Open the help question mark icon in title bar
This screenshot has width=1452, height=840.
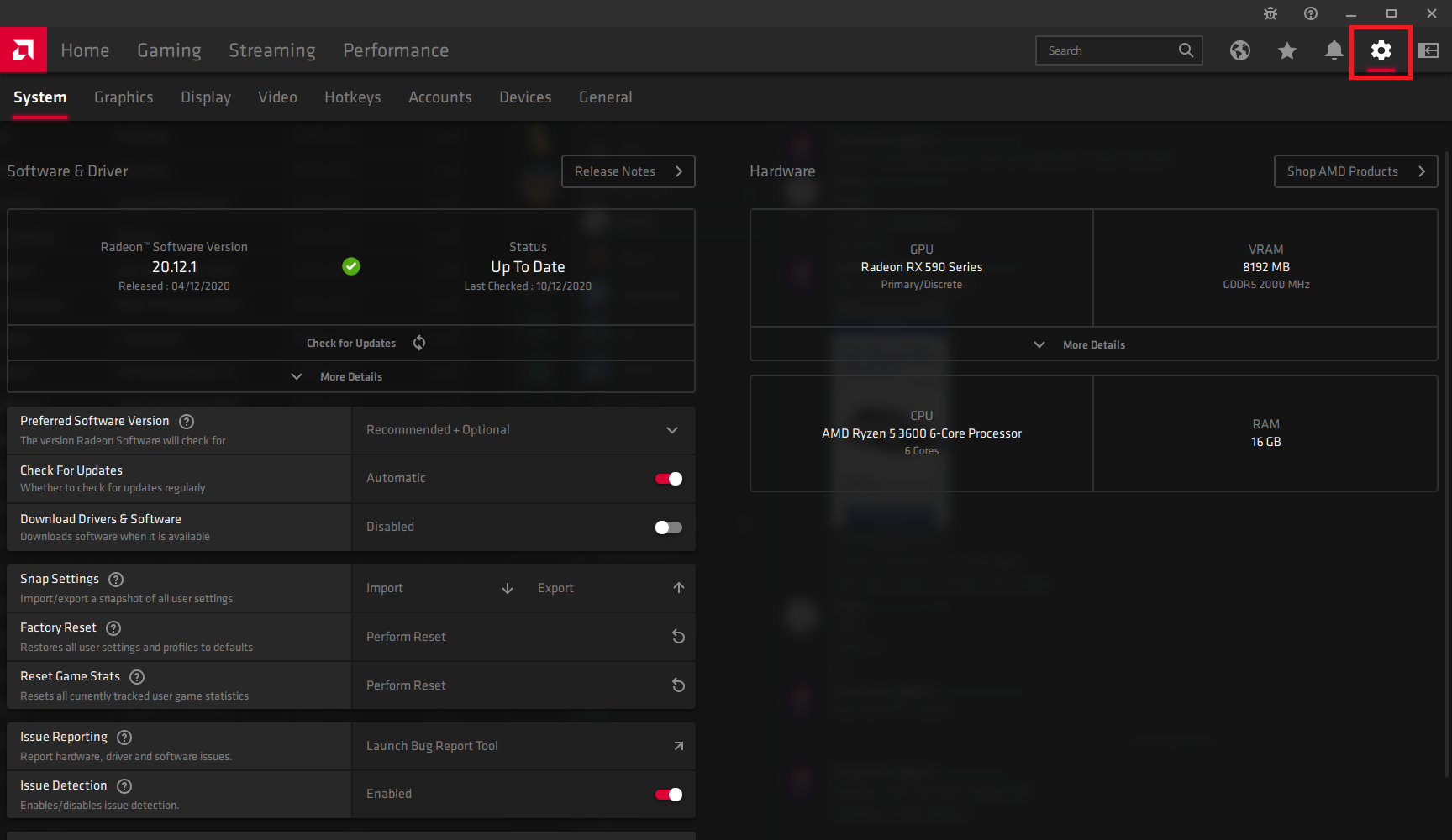pos(1311,13)
